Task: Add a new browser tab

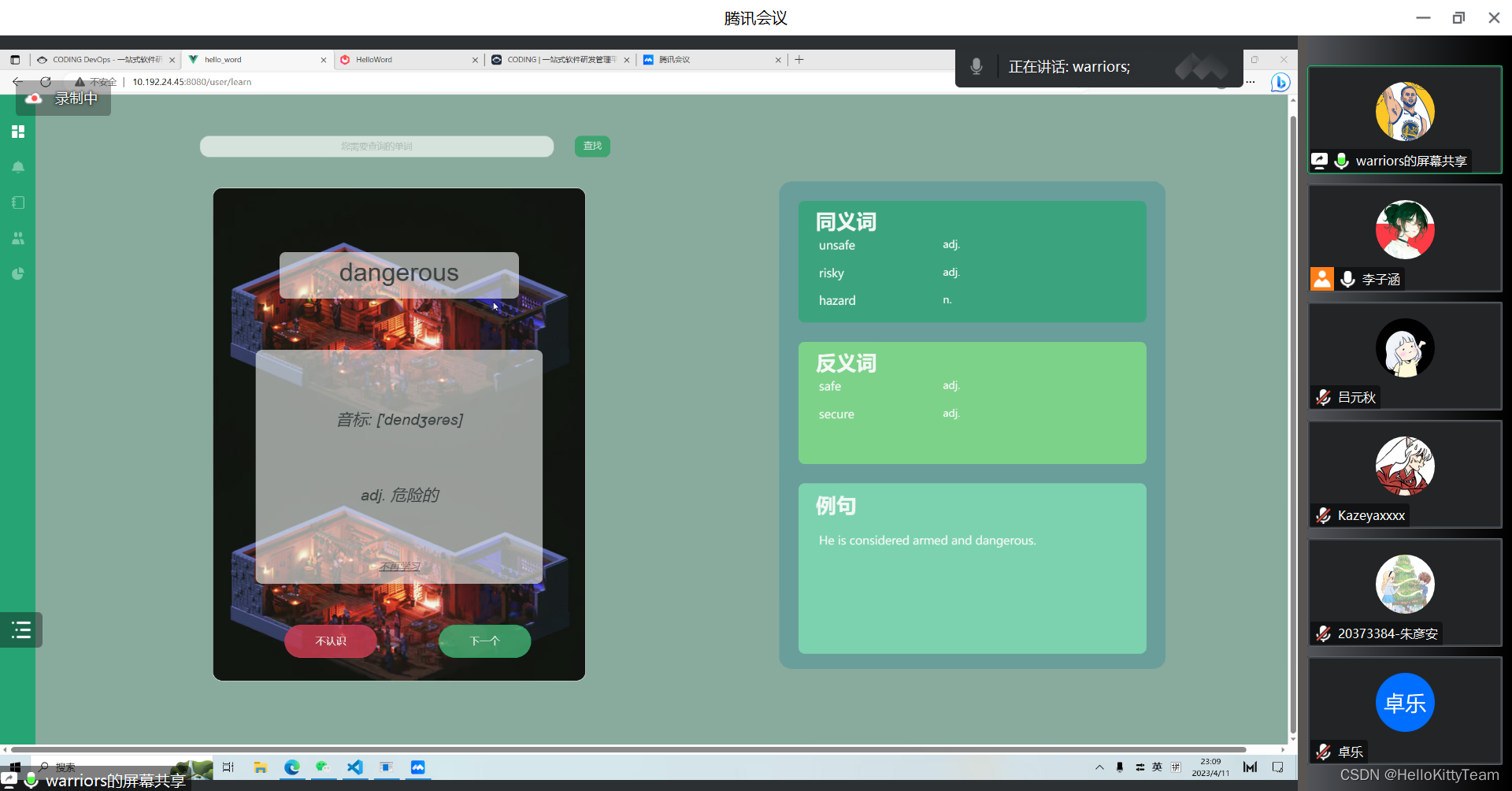Action: point(799,60)
